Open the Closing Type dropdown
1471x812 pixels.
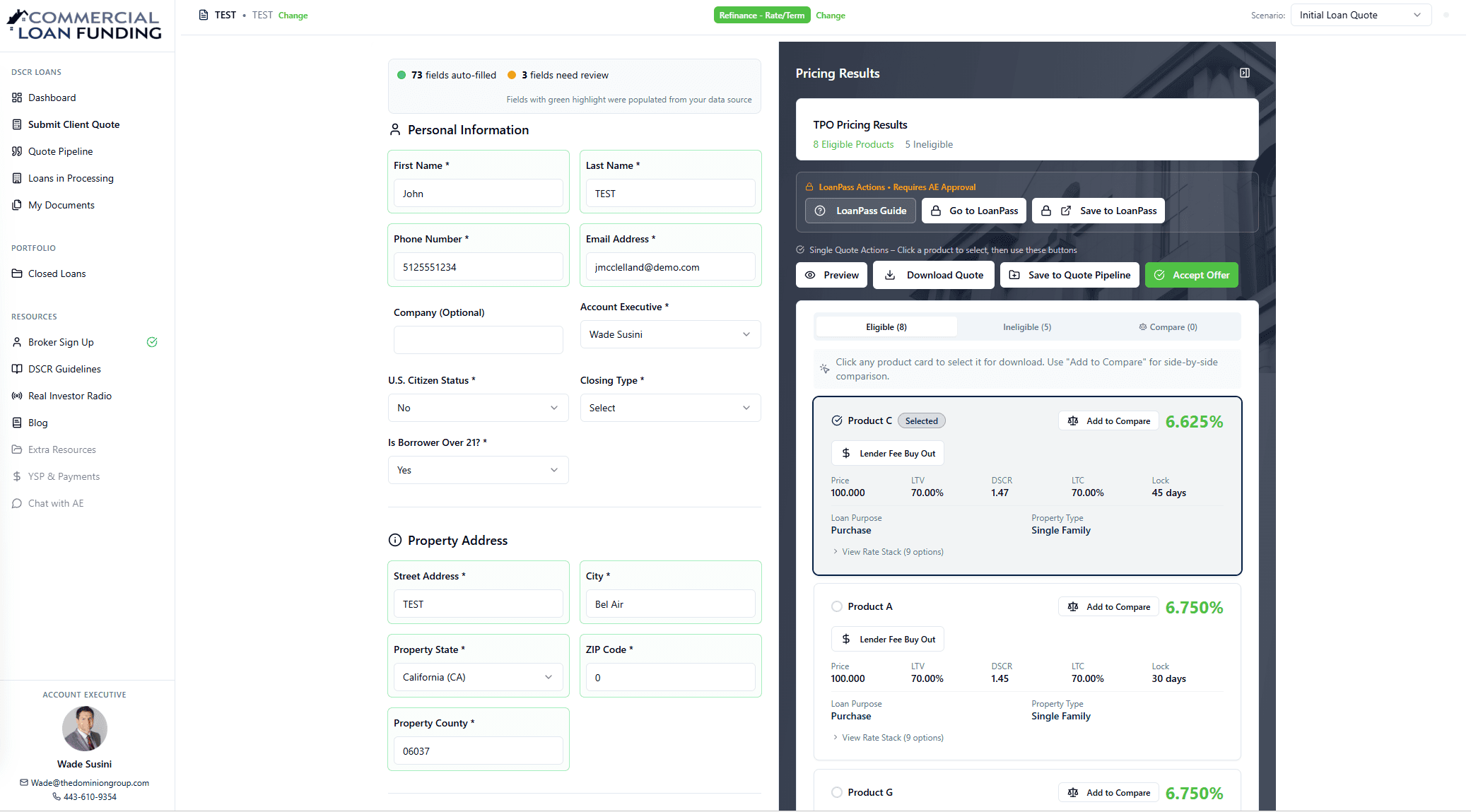point(670,408)
